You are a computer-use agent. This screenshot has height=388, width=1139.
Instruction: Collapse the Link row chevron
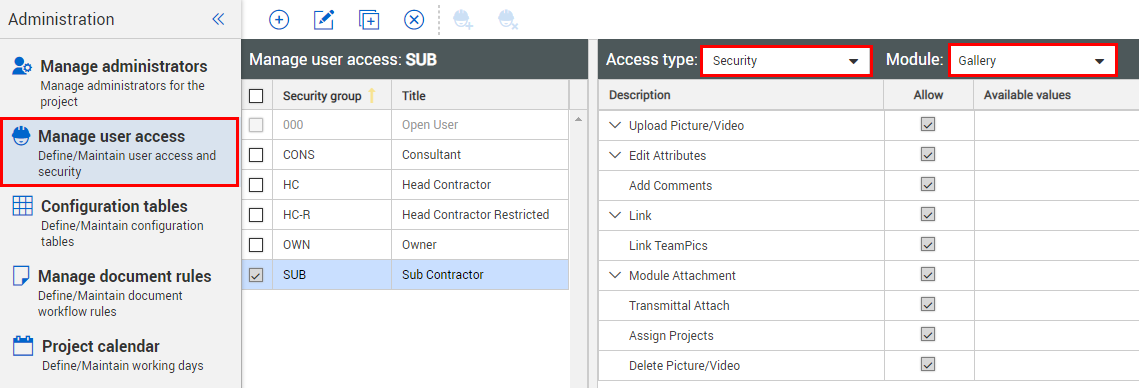pos(615,215)
